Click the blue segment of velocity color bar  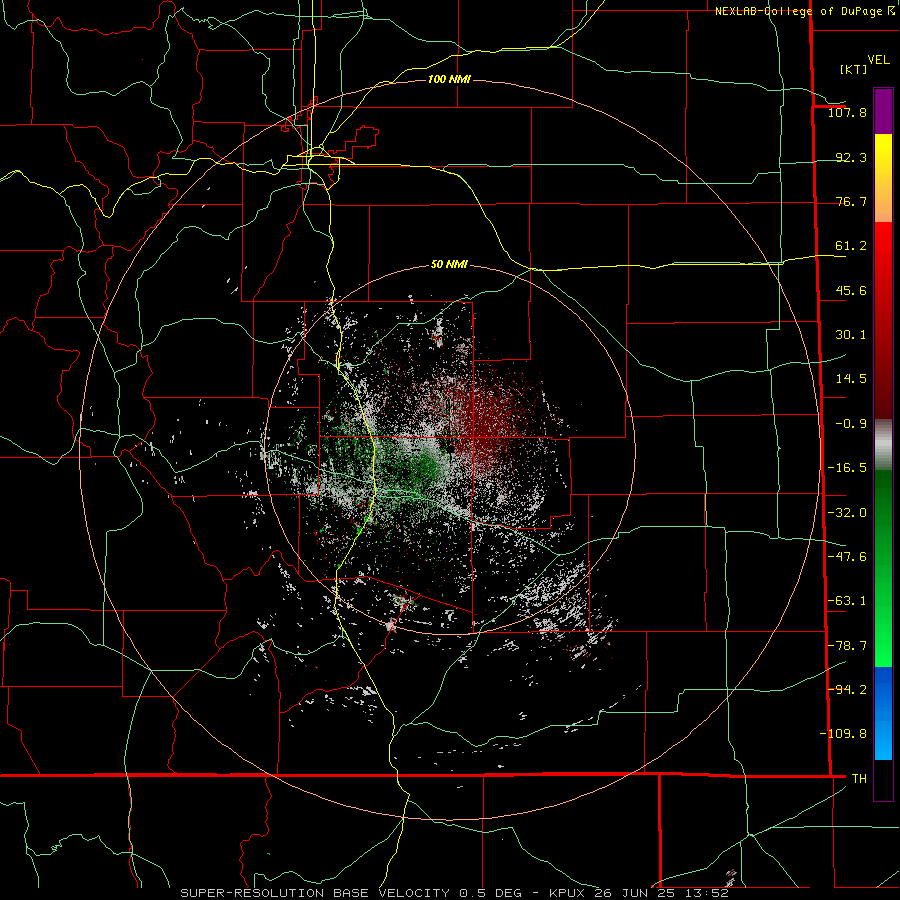click(x=883, y=713)
